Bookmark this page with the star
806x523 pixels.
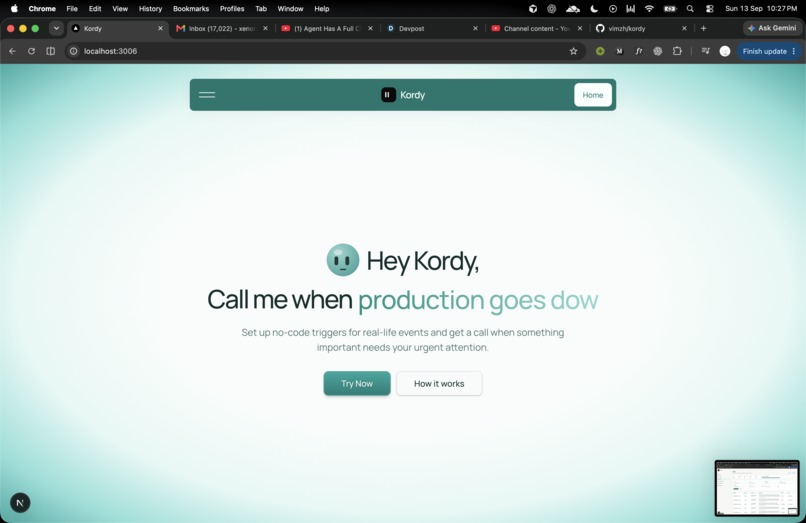click(573, 51)
